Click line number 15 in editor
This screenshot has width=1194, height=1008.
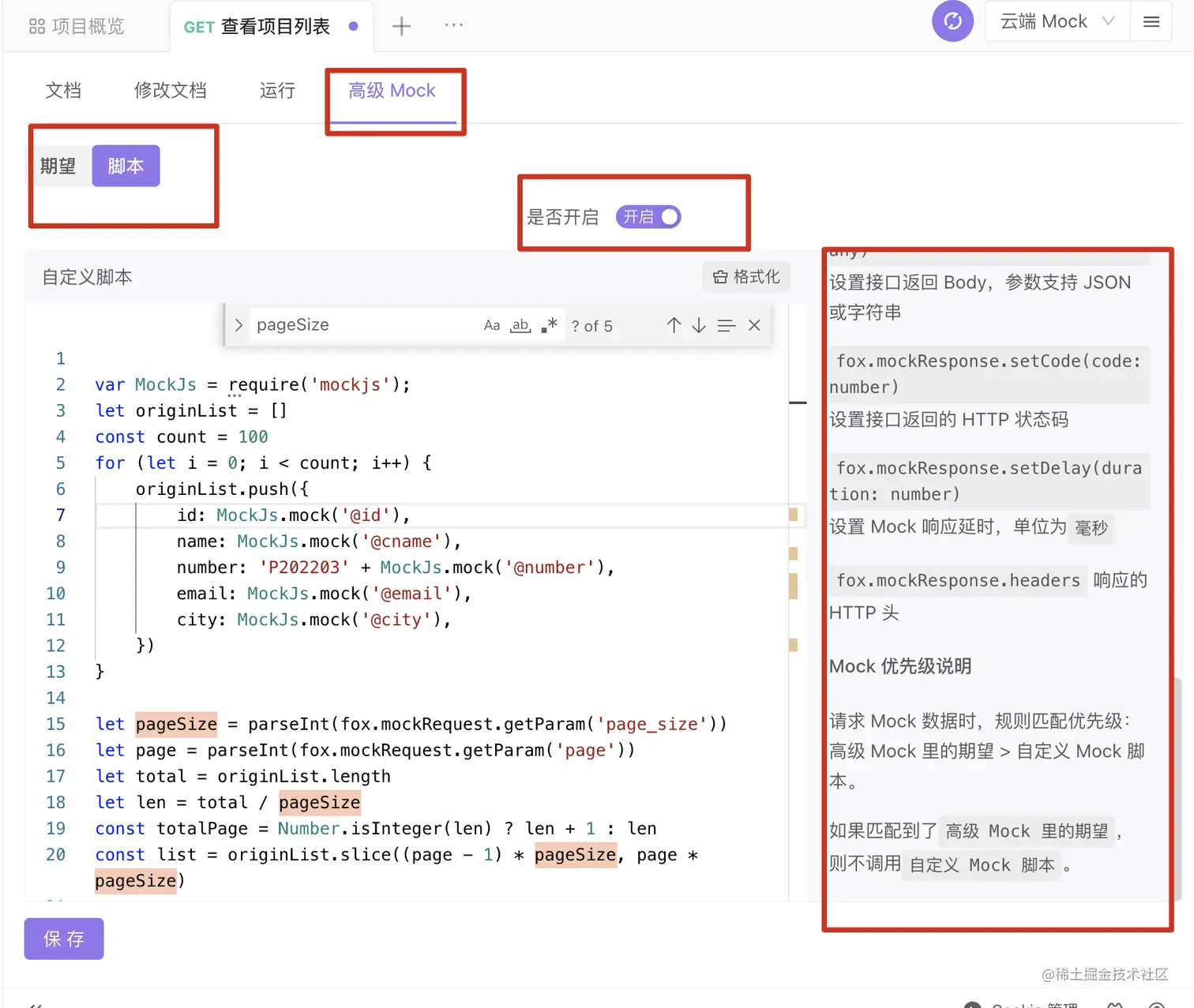pos(55,724)
